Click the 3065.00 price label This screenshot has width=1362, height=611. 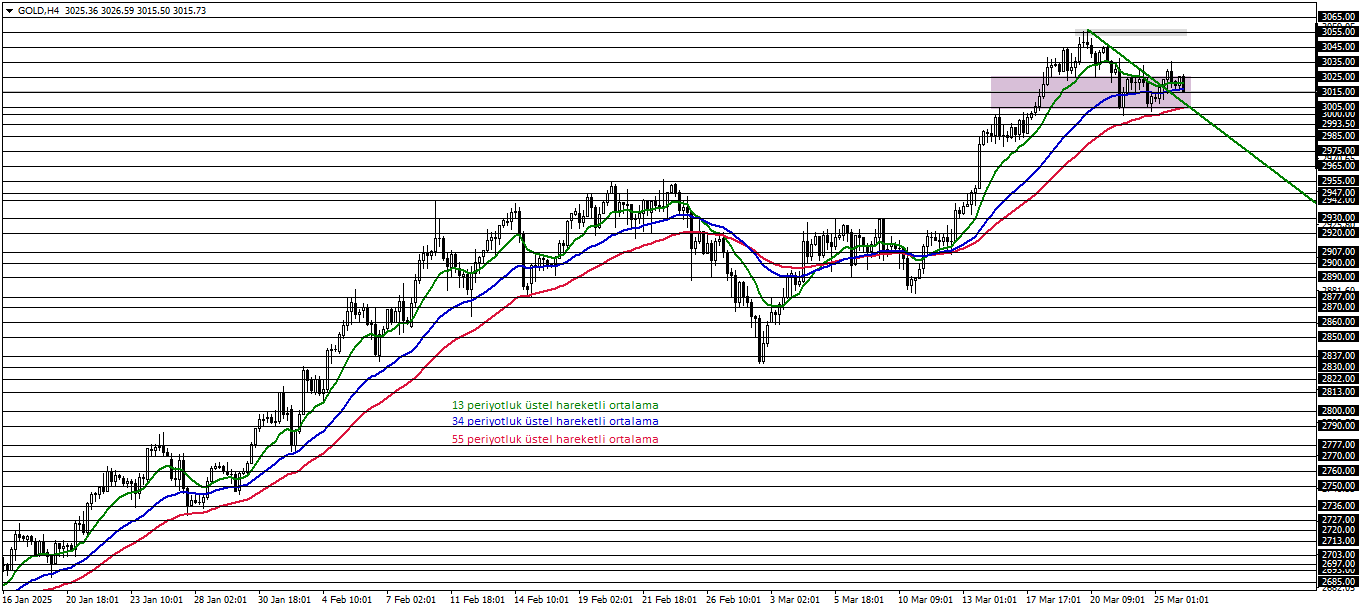1338,17
